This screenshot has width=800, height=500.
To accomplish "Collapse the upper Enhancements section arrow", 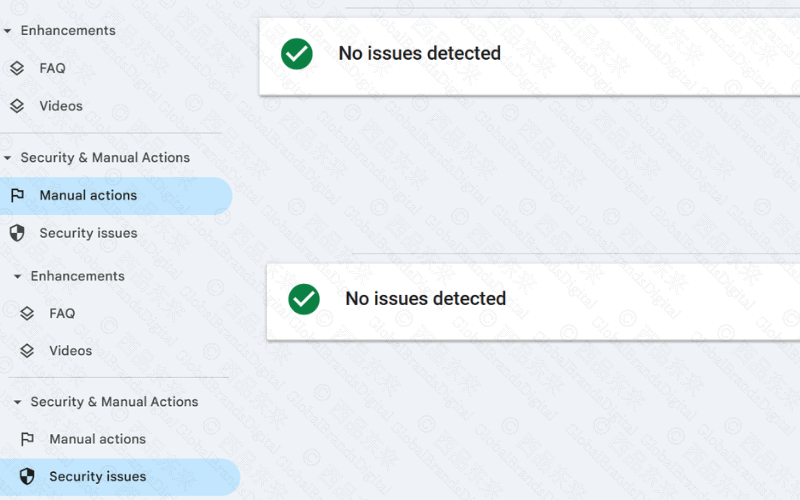I will pos(7,31).
